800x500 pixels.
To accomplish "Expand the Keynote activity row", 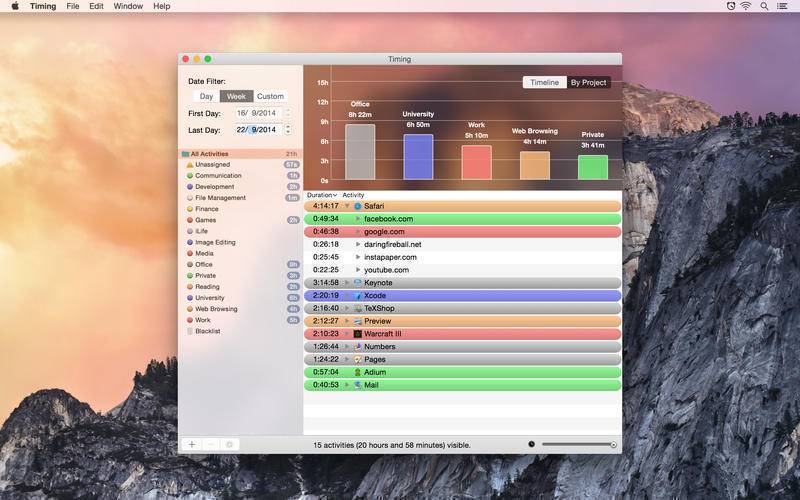I will click(347, 283).
